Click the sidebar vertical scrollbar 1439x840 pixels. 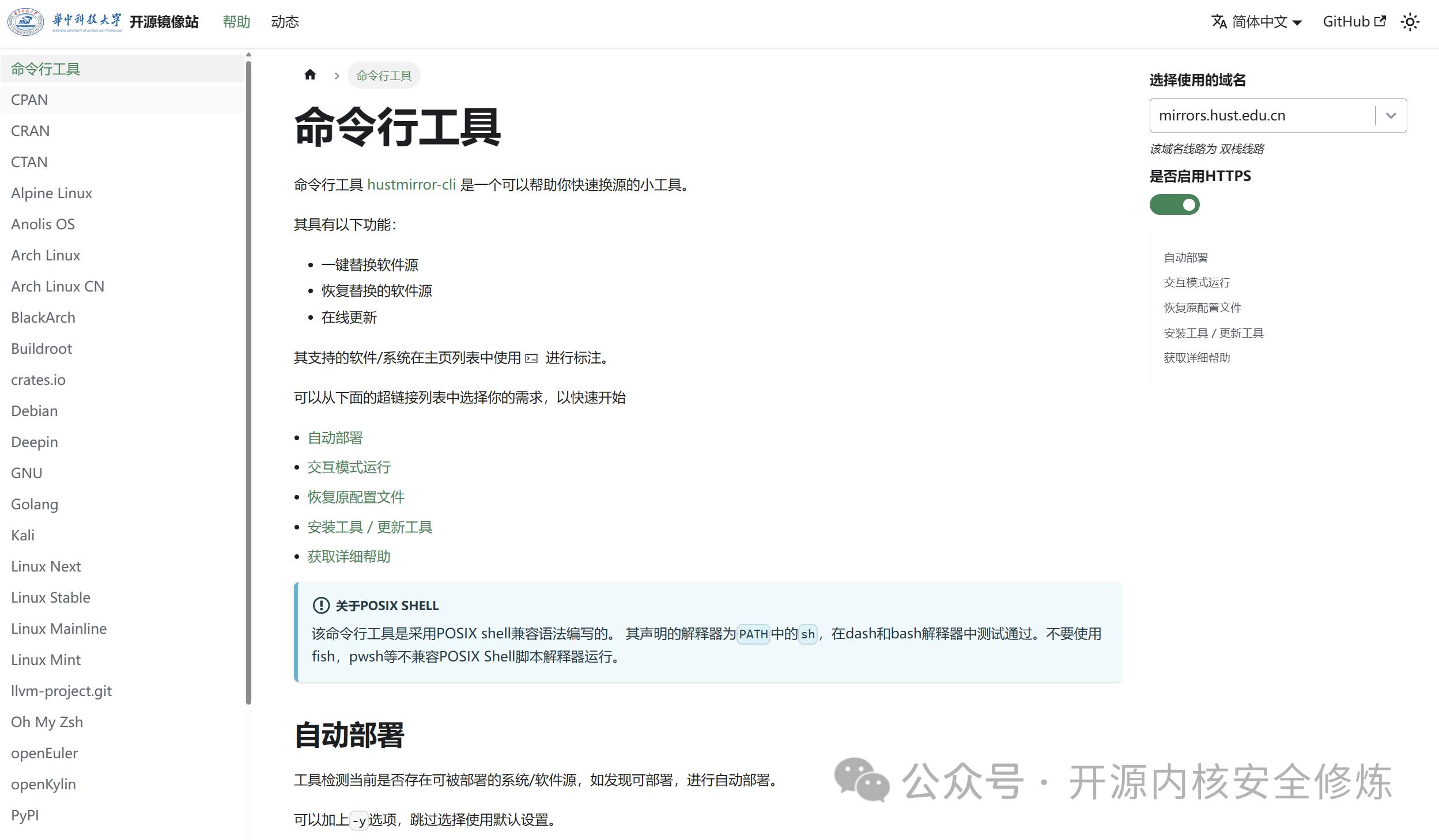click(x=248, y=381)
